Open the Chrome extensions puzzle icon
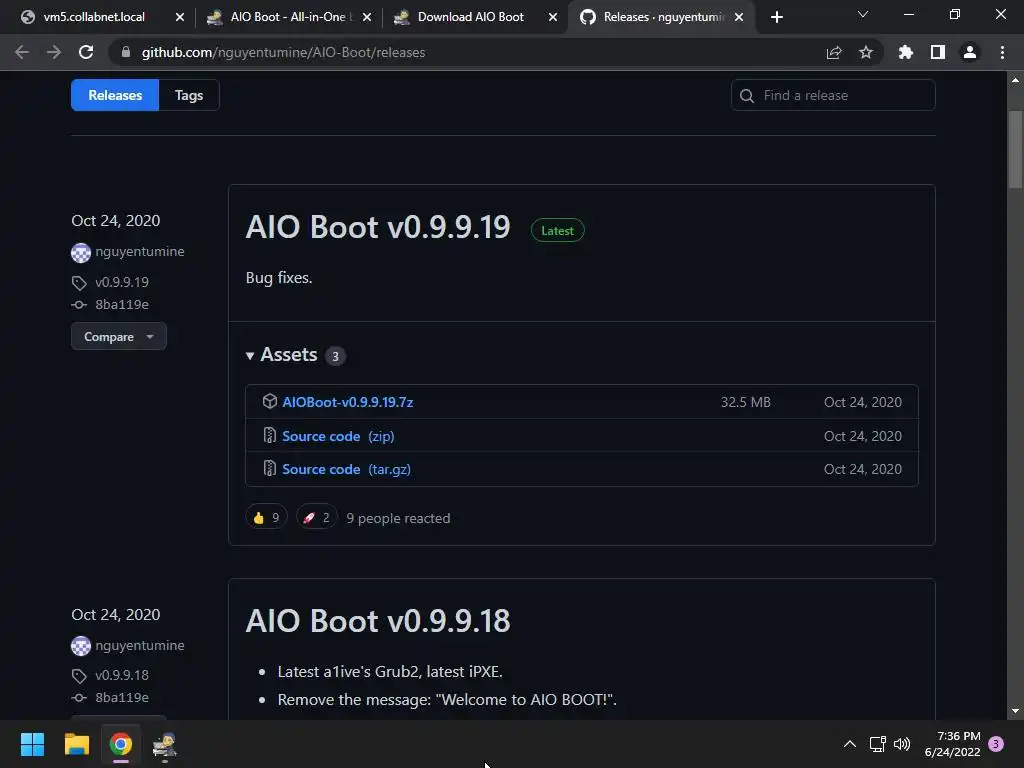The width and height of the screenshot is (1024, 768). [x=906, y=52]
